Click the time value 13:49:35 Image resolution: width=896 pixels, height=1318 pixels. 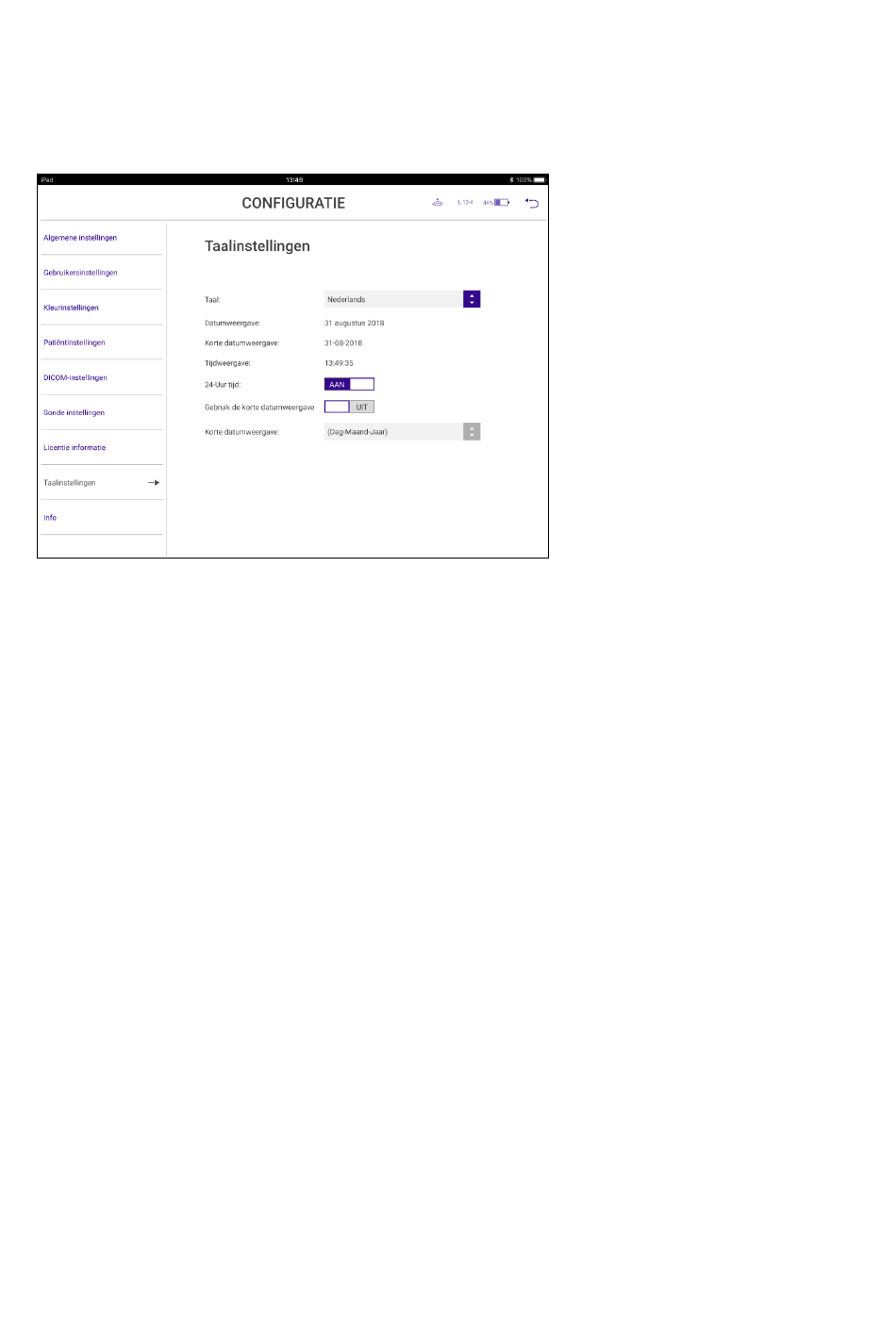(x=339, y=363)
